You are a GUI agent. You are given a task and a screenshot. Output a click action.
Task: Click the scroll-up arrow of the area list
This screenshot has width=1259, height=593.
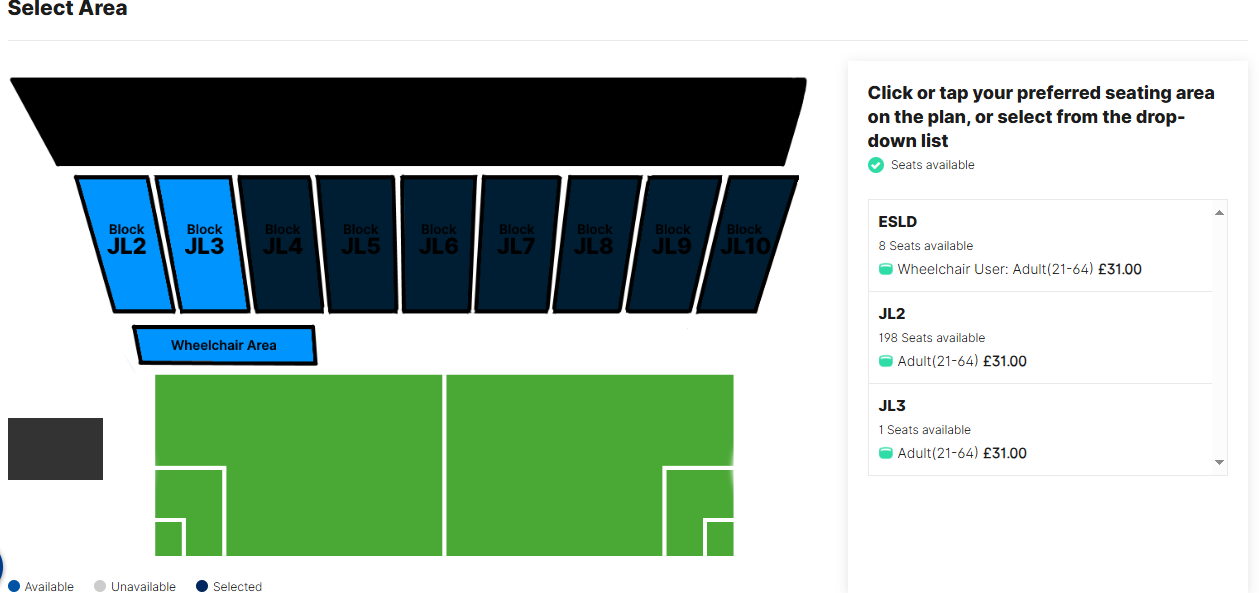click(1219, 212)
